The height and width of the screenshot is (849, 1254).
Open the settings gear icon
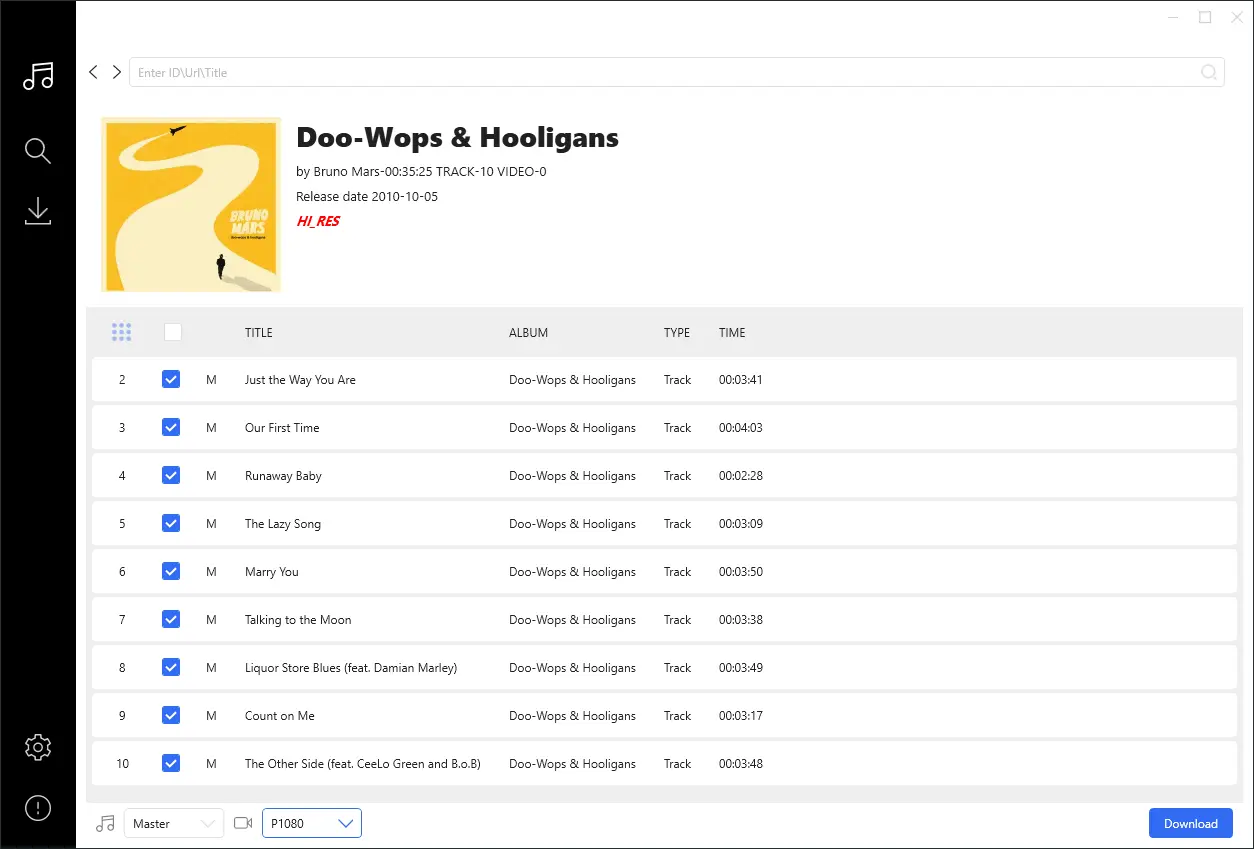(x=38, y=747)
